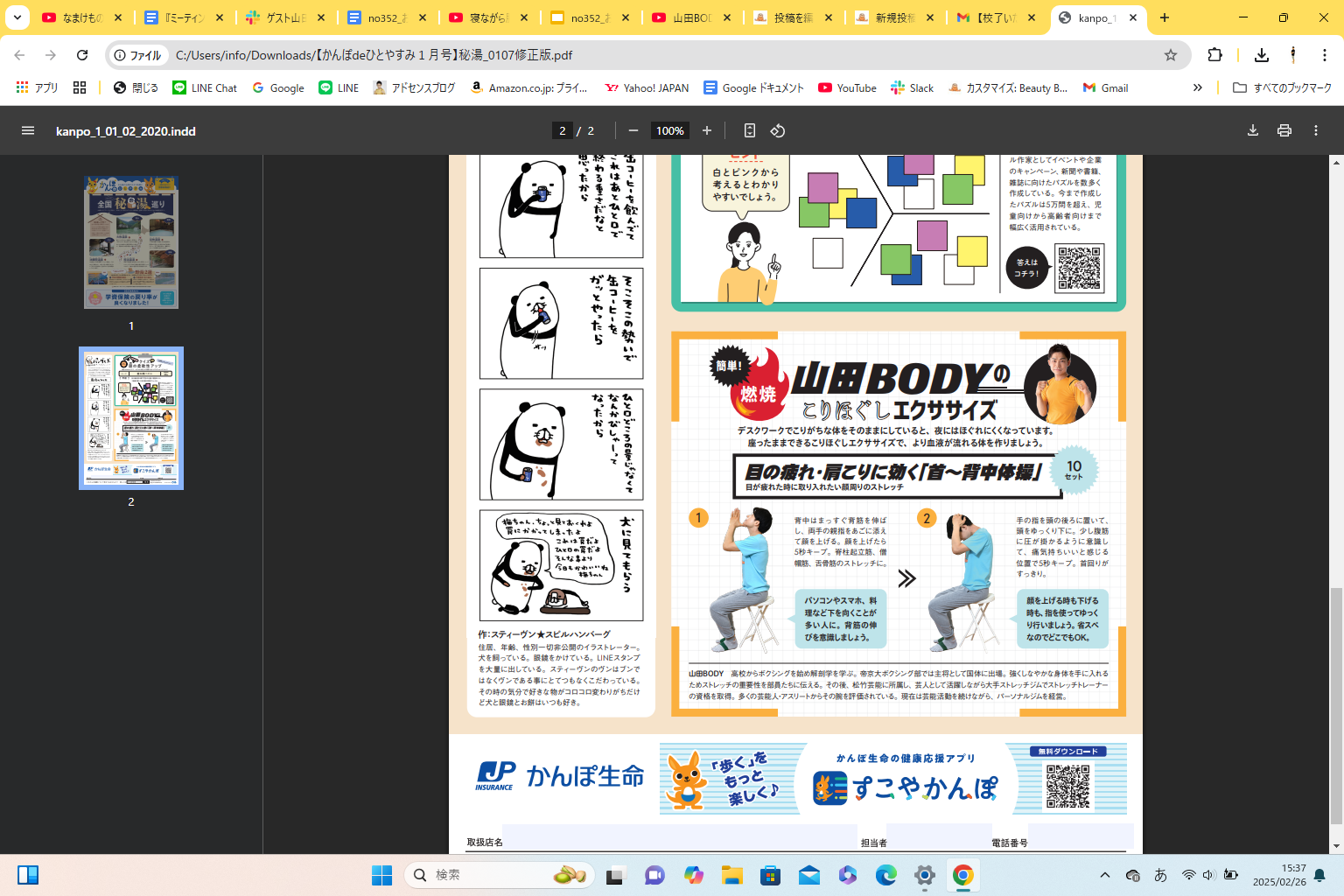Switch to the なまけもの YouTube tab

(82, 17)
